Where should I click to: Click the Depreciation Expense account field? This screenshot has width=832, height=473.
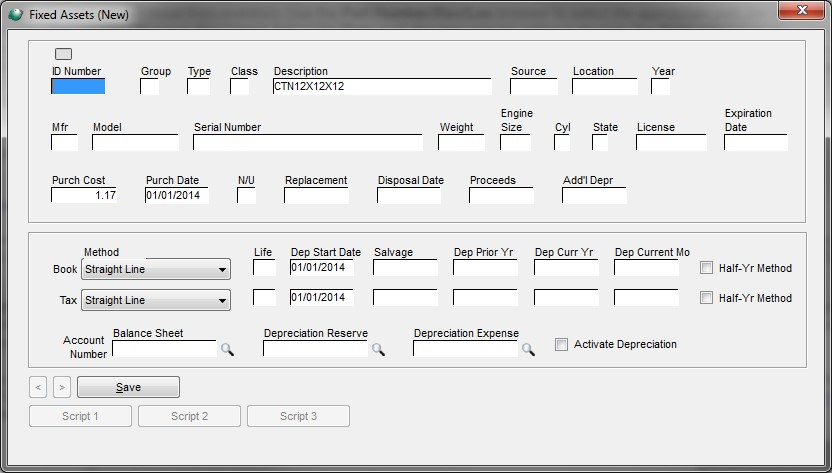(465, 349)
